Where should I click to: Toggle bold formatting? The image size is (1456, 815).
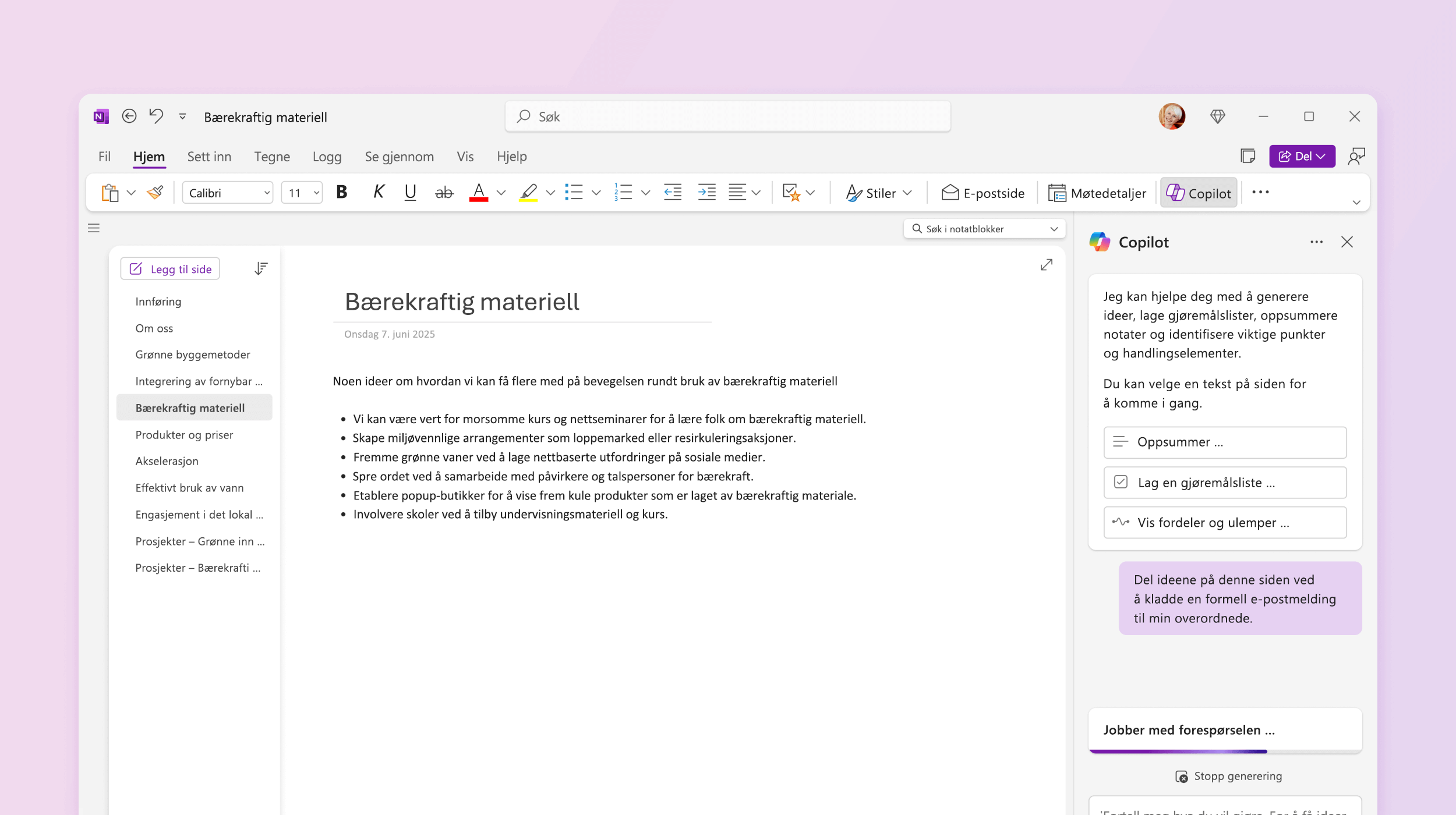click(342, 192)
